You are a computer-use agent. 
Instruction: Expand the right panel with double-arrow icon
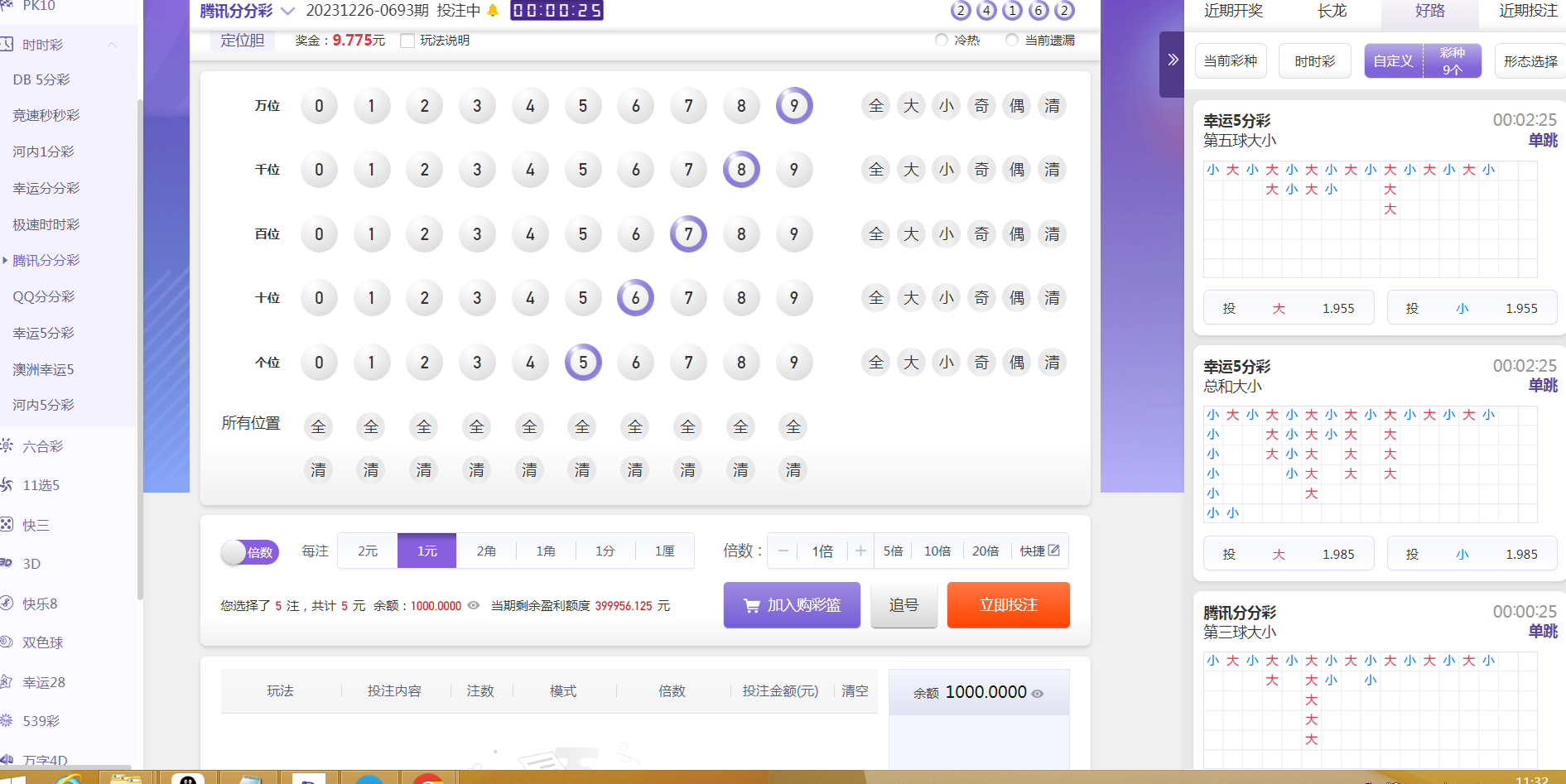point(1172,60)
